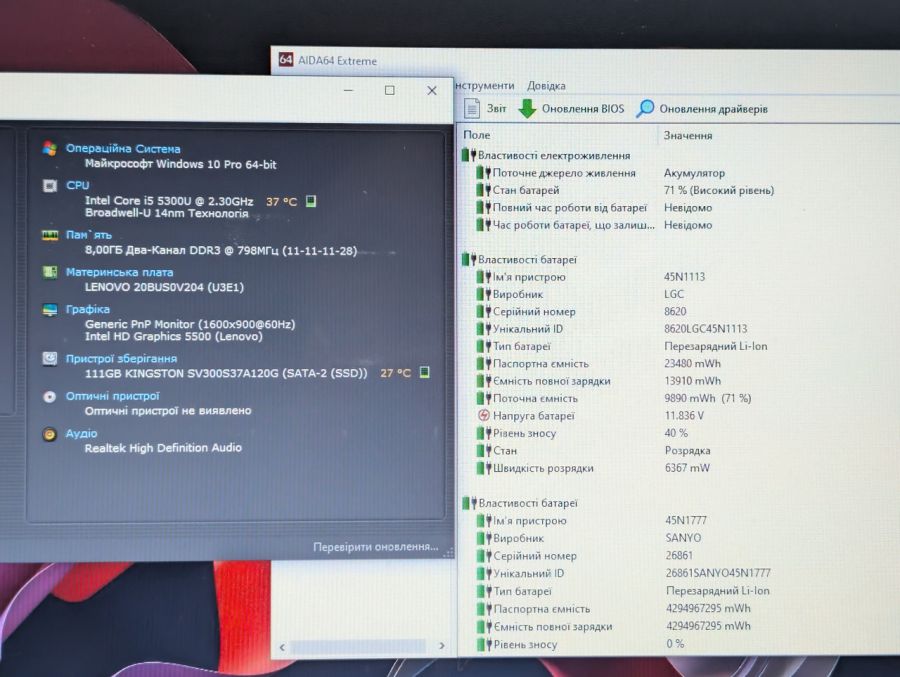
Task: Click the AIDA64 Extreme title bar icon
Action: [x=285, y=60]
